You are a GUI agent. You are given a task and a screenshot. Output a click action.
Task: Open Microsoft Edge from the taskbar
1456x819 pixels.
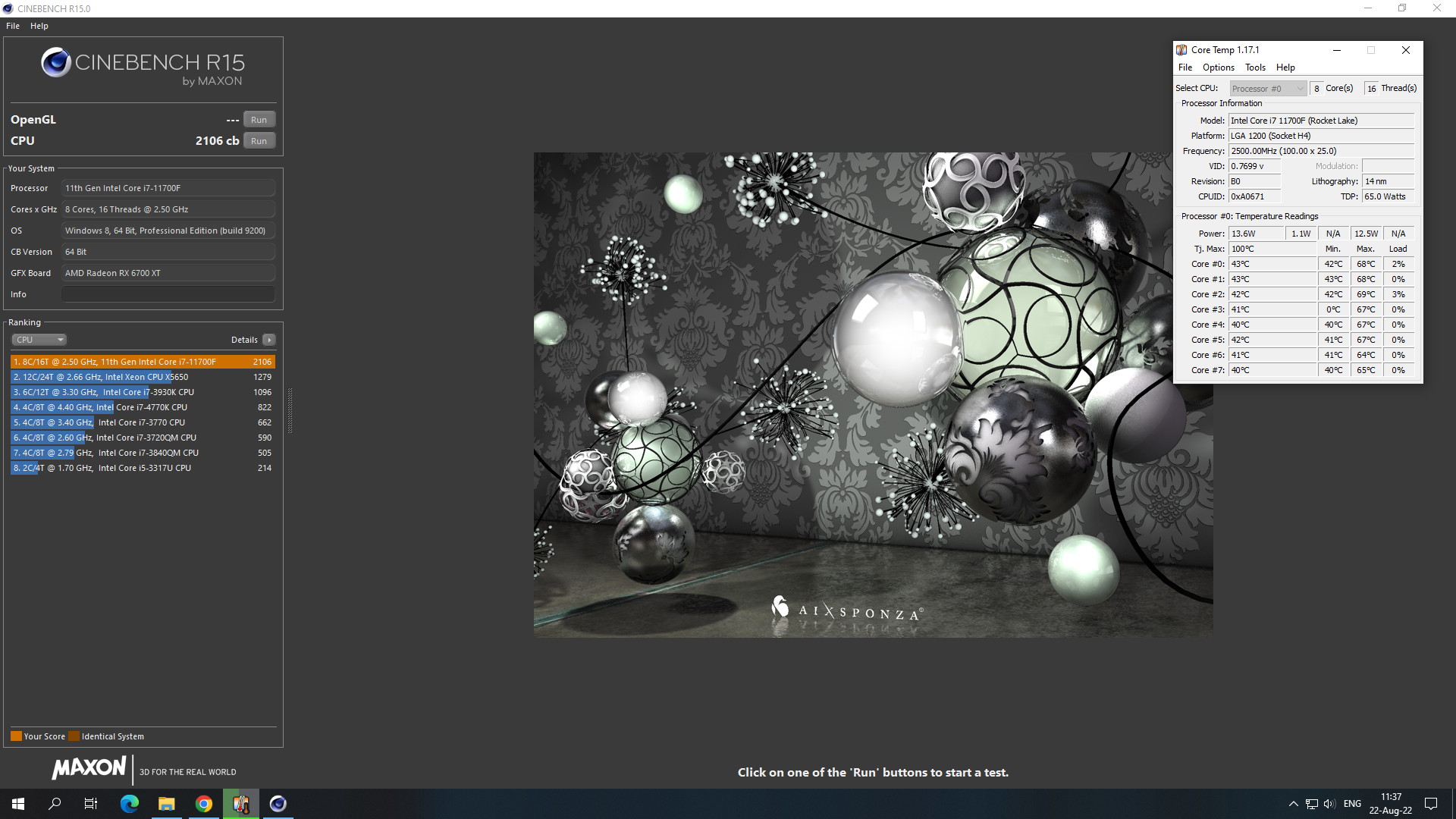pyautogui.click(x=130, y=804)
